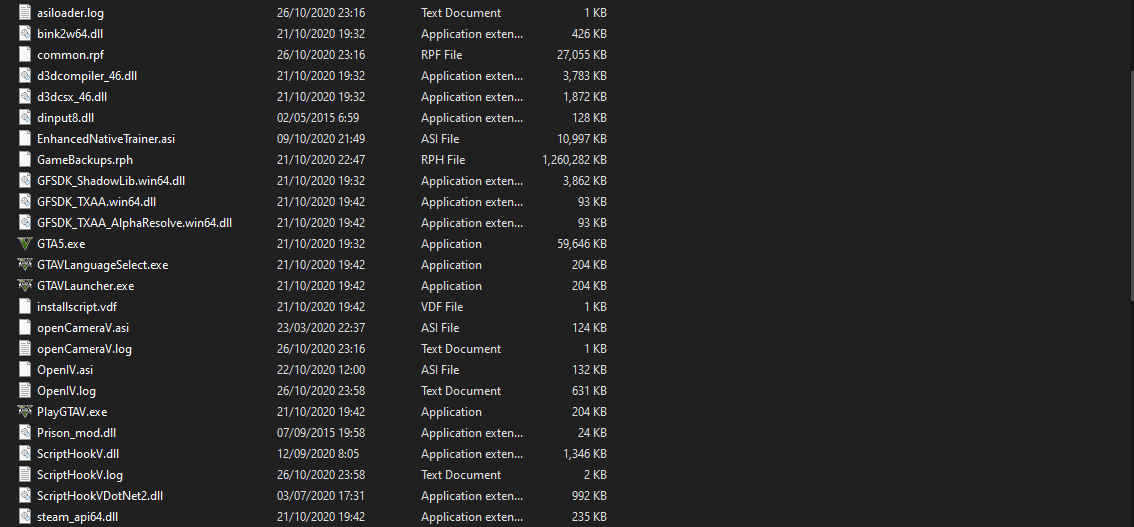Image resolution: width=1134 pixels, height=527 pixels.
Task: Click the GFSDK_ShadowLib.win64.dll file icon
Action: click(x=25, y=181)
